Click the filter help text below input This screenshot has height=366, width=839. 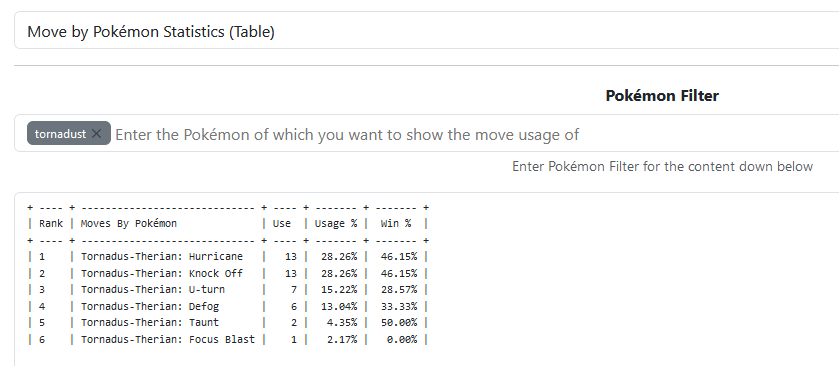pos(662,166)
